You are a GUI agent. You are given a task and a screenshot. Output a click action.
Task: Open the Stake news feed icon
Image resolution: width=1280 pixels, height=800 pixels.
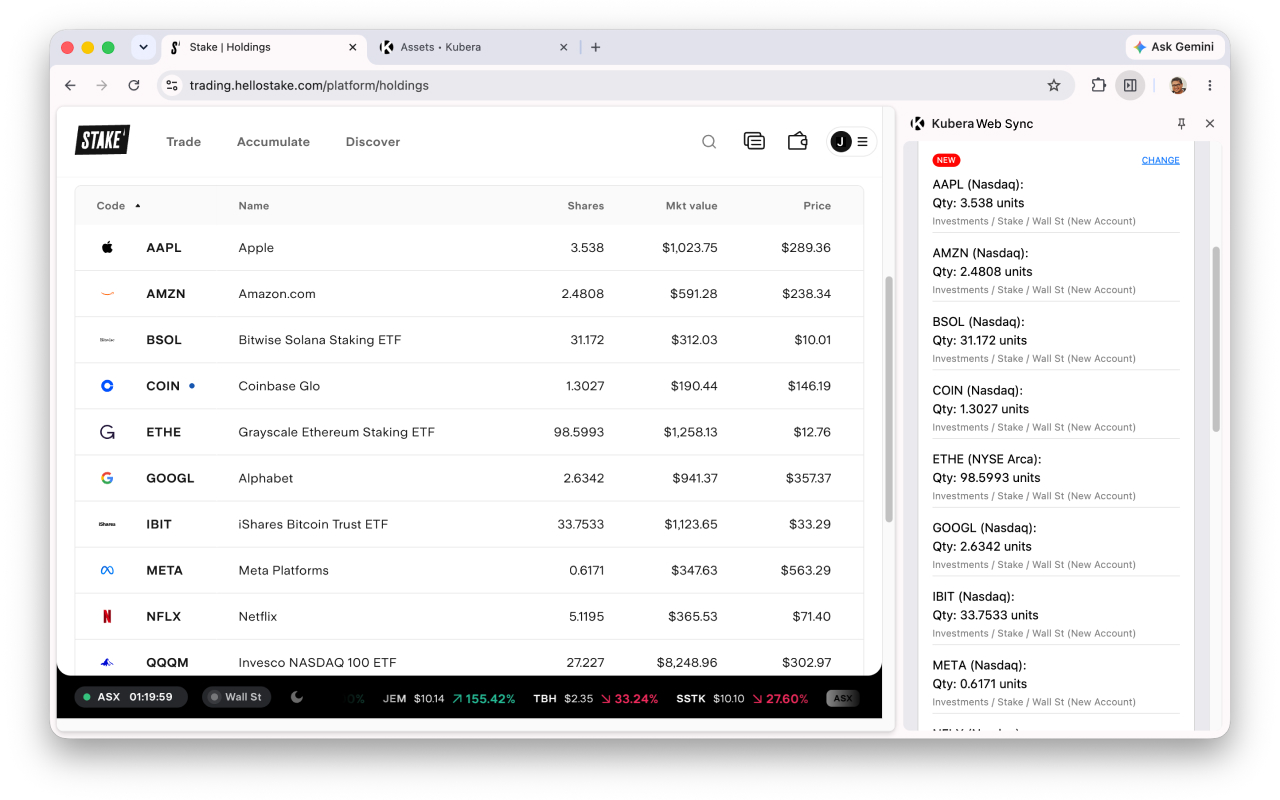(x=754, y=142)
